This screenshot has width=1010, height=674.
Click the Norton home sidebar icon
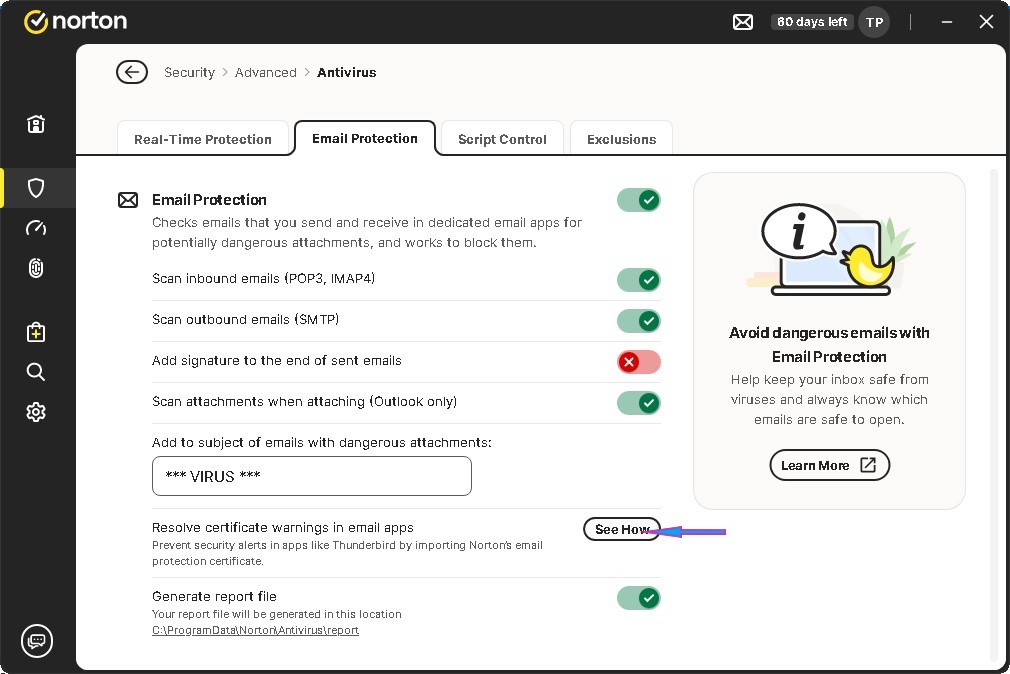36,124
